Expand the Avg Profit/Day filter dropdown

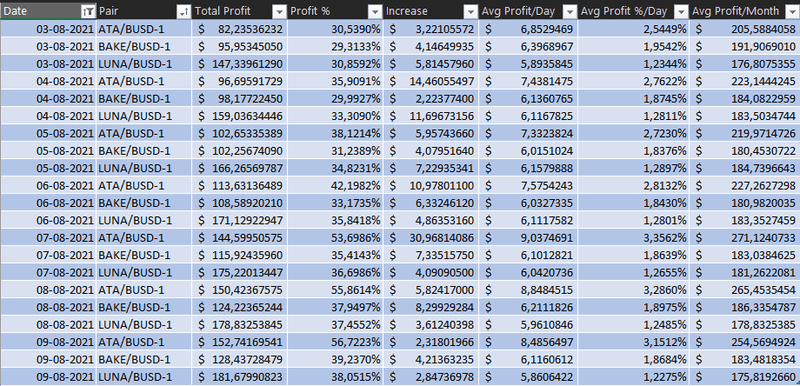(x=570, y=11)
